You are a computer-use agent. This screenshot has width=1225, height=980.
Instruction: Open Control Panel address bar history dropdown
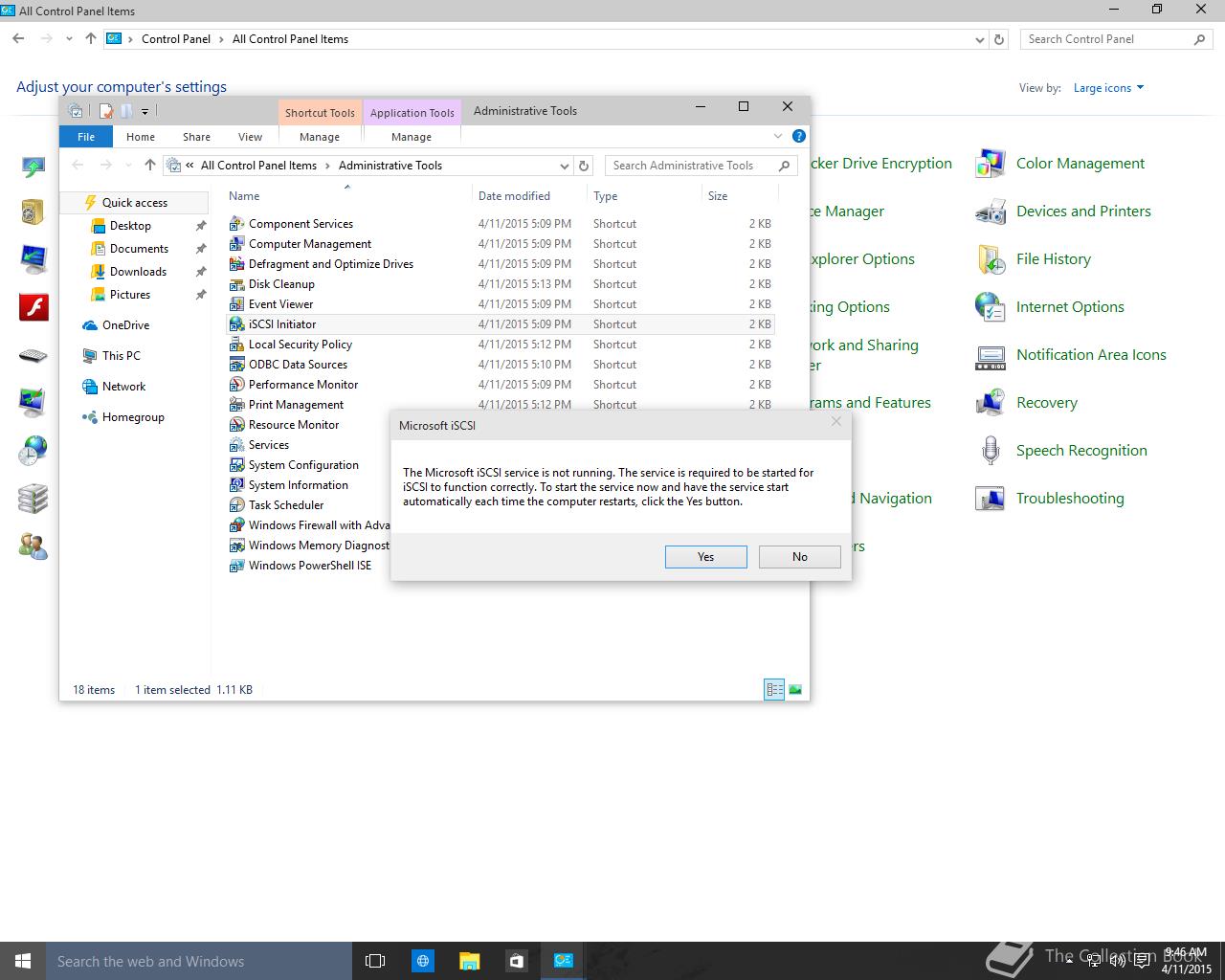(979, 39)
